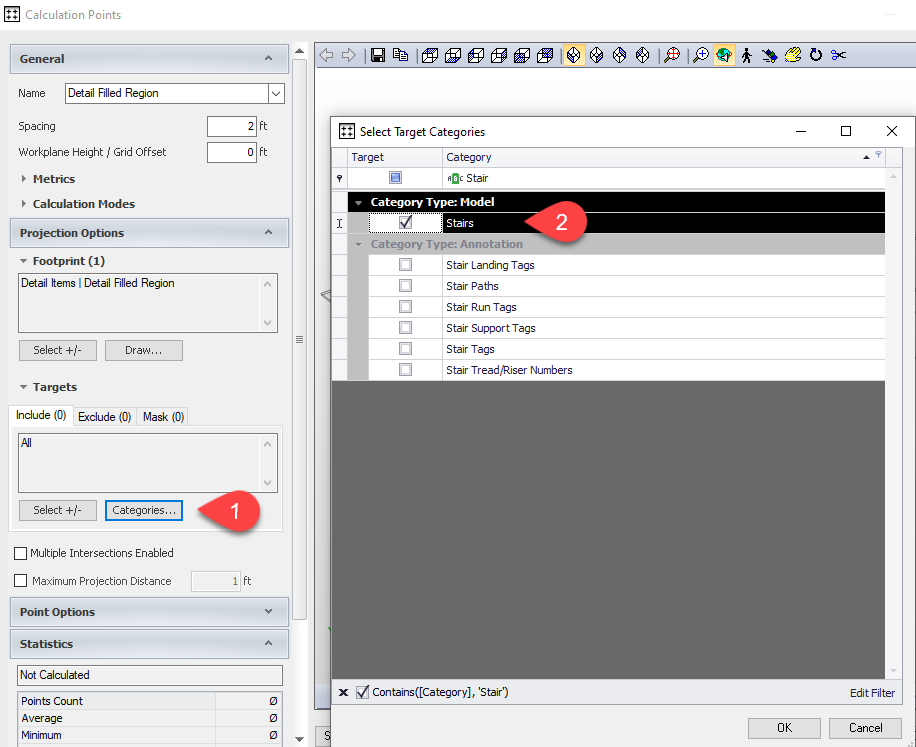Enable Multiple Intersections Enabled checkbox

tap(20, 553)
